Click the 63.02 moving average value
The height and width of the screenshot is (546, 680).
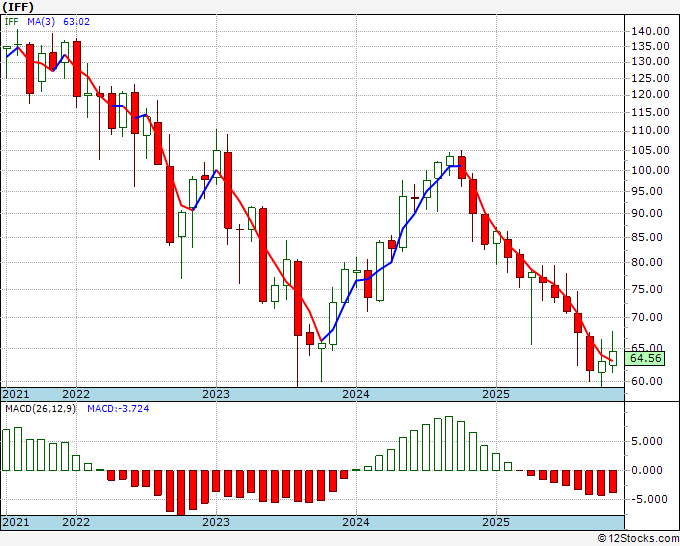pos(76,21)
